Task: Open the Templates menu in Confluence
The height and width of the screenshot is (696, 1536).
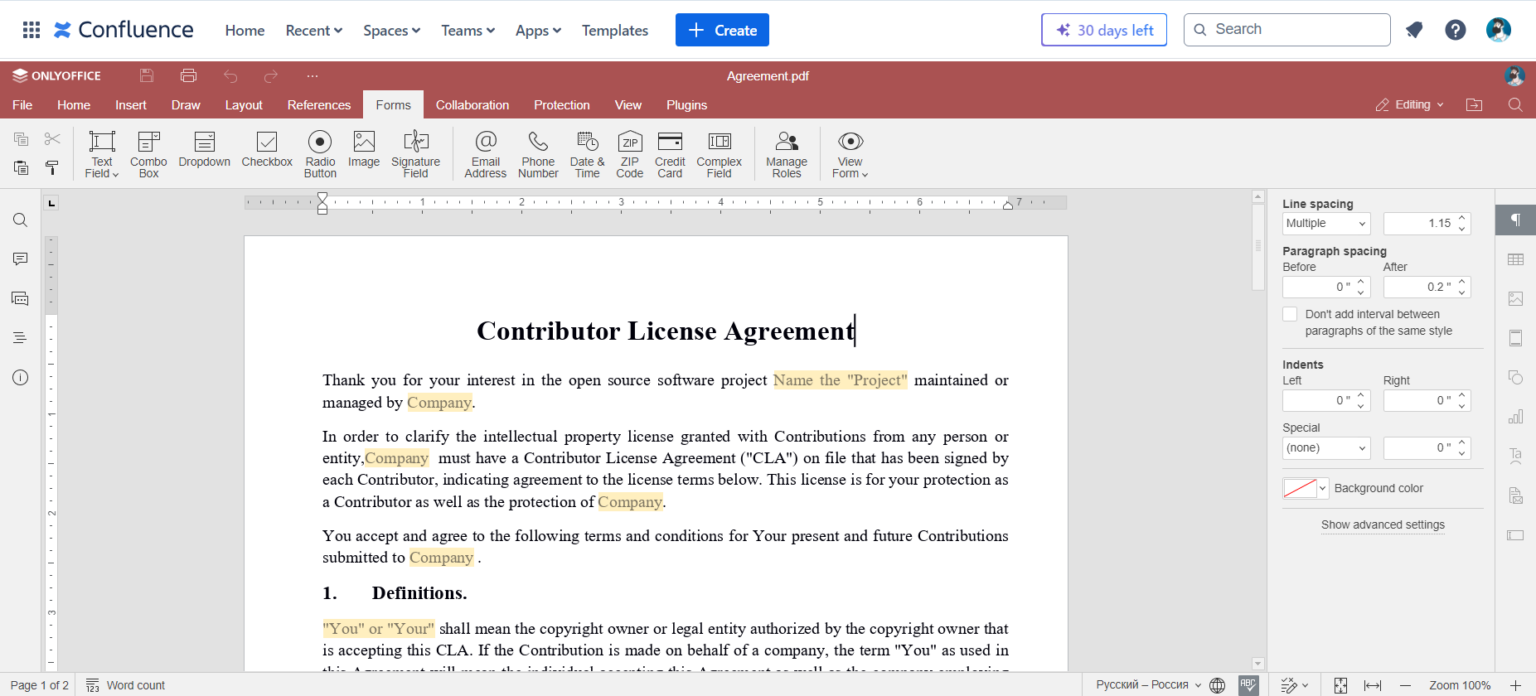Action: tap(614, 30)
